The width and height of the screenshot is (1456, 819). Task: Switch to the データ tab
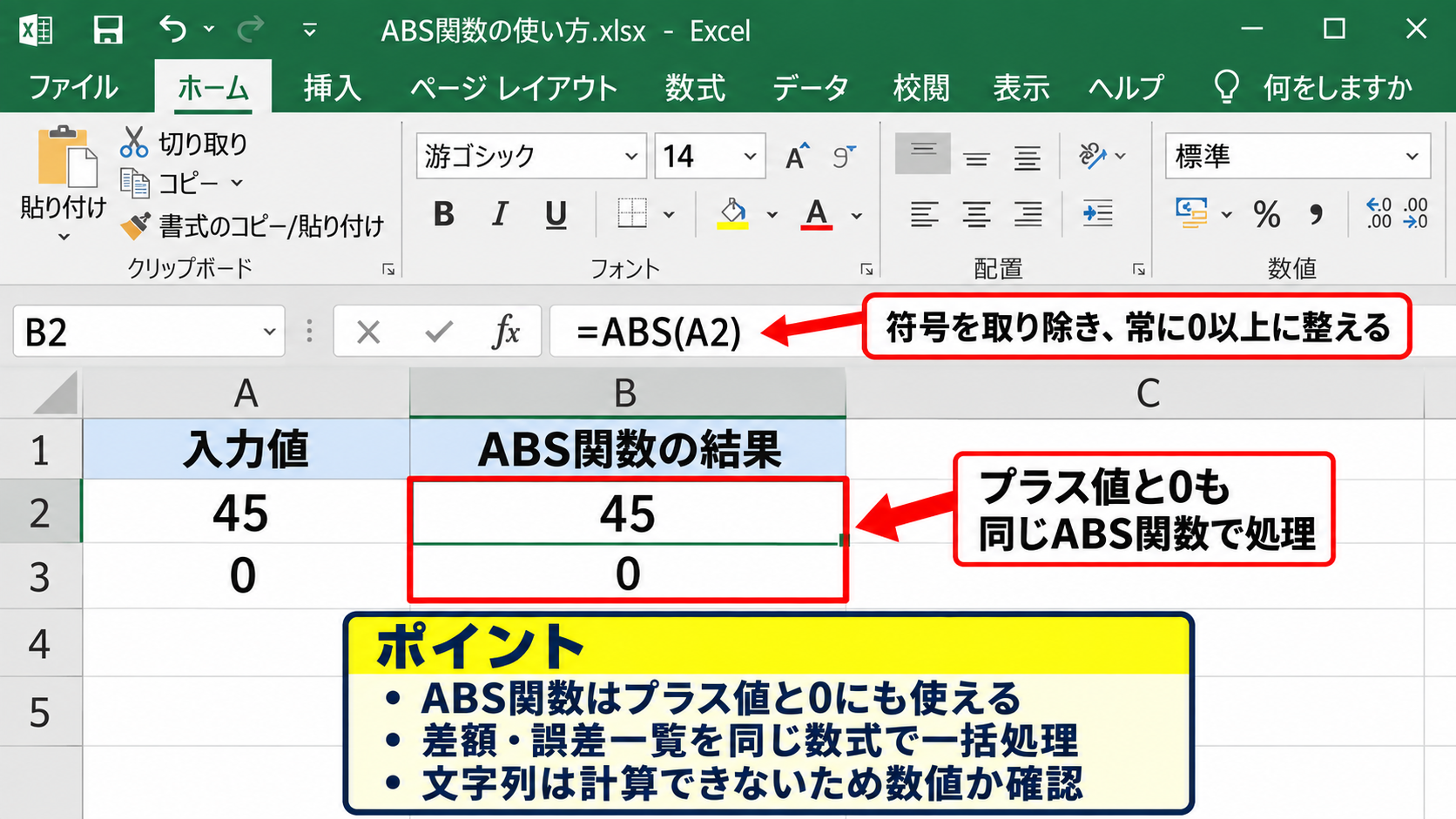(x=810, y=87)
